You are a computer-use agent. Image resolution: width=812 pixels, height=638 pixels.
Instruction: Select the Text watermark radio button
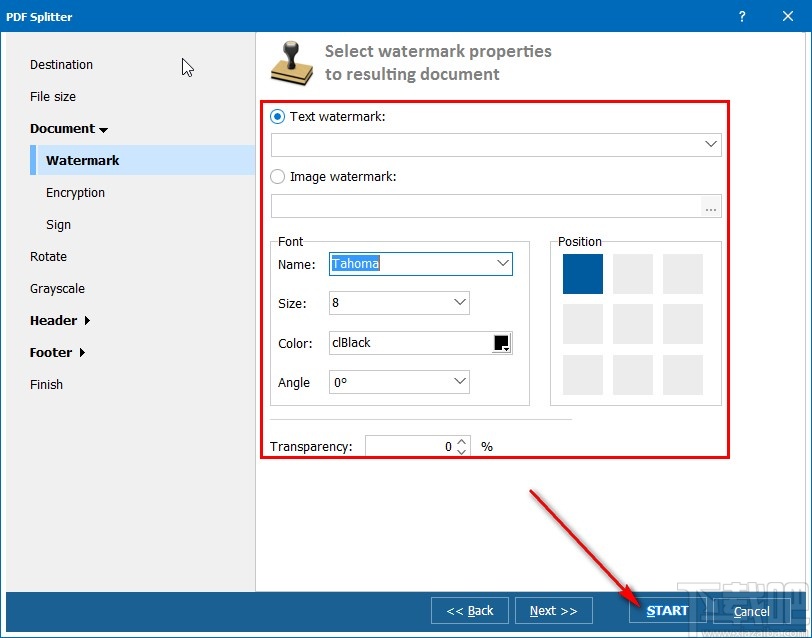point(278,117)
